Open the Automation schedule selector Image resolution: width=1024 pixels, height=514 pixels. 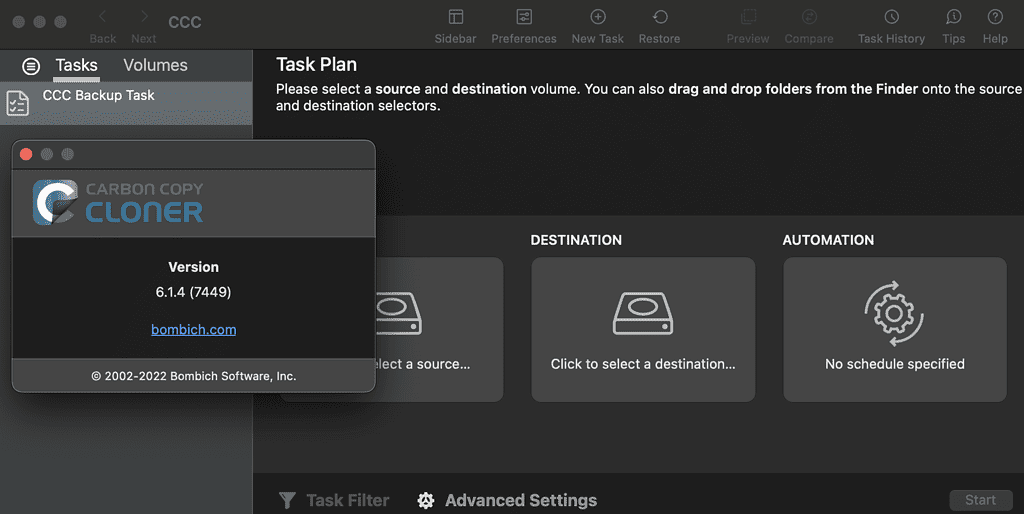(895, 330)
